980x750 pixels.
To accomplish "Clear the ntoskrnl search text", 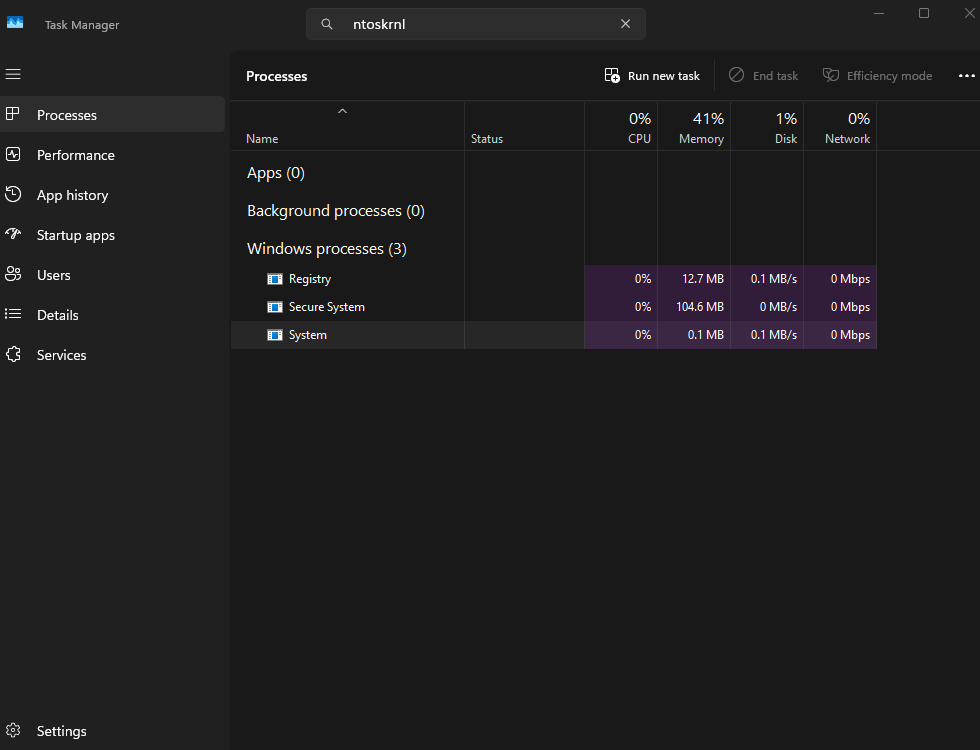I will [626, 24].
